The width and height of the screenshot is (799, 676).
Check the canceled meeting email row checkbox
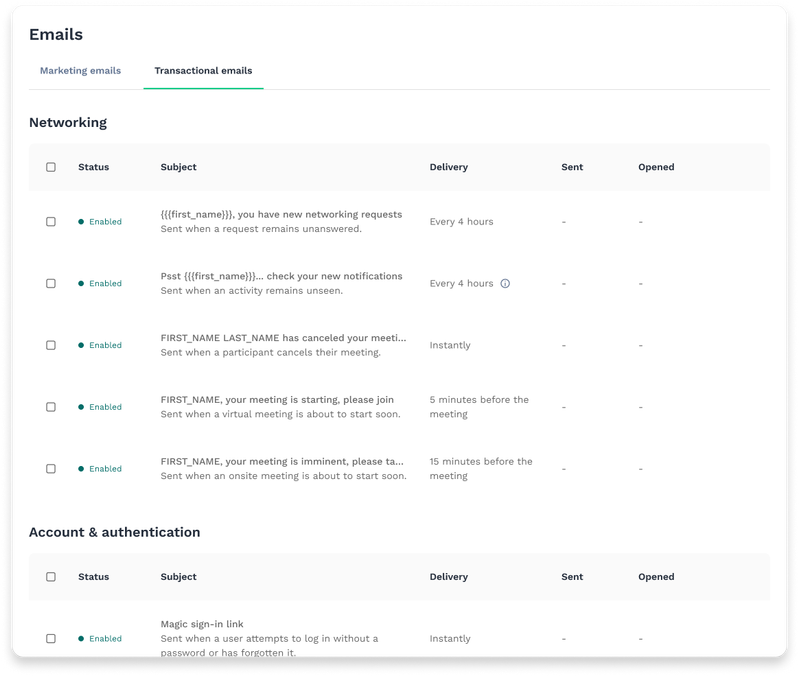point(51,346)
